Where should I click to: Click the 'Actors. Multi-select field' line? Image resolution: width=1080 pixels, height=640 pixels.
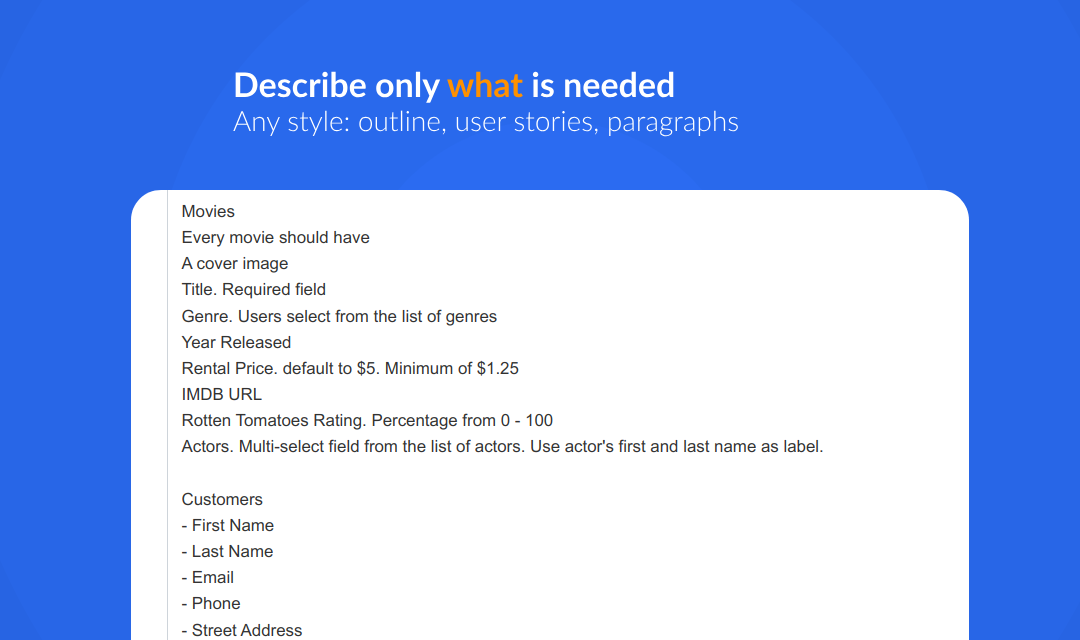[x=502, y=447]
